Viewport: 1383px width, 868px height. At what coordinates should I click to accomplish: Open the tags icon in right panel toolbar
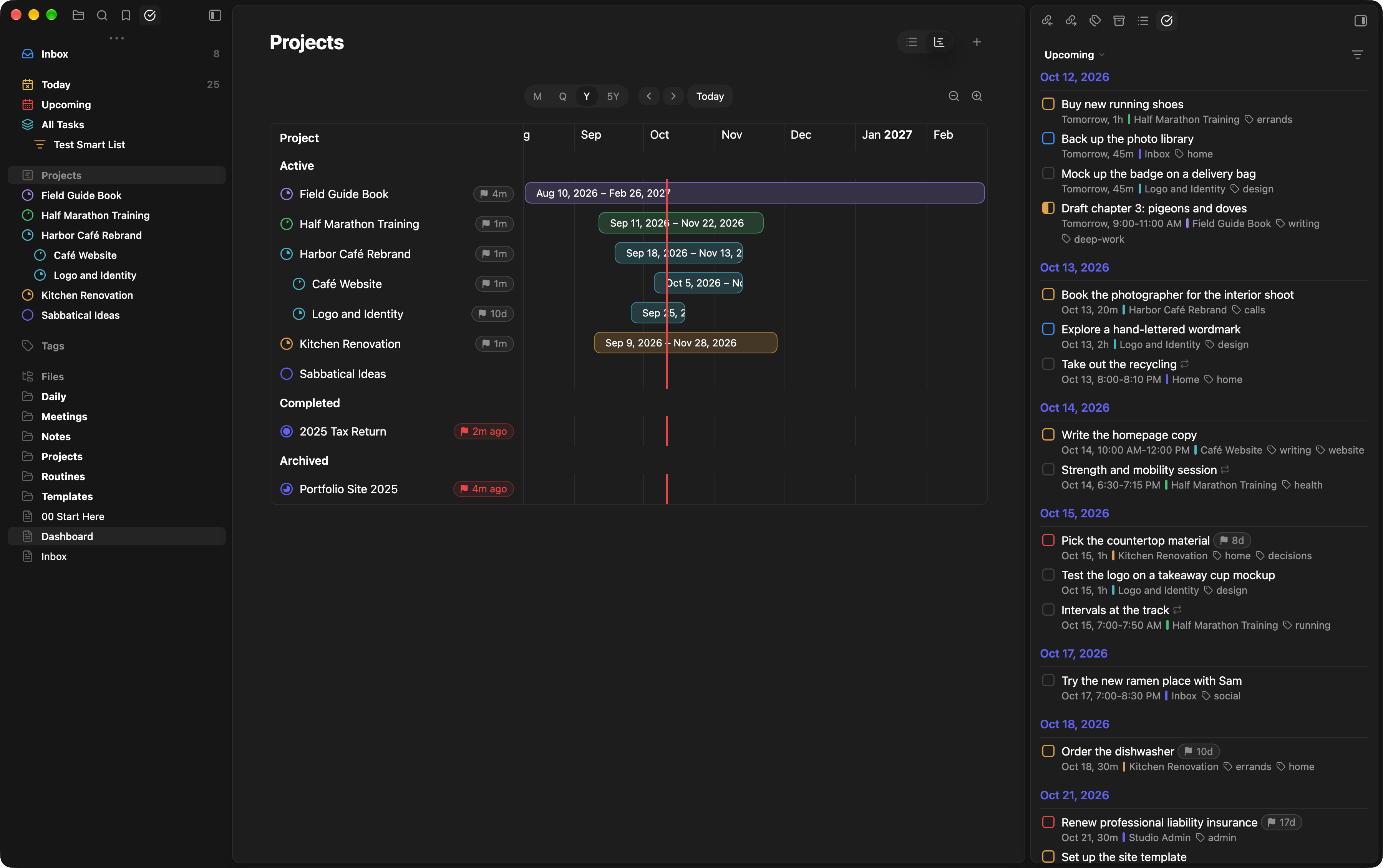[x=1095, y=21]
